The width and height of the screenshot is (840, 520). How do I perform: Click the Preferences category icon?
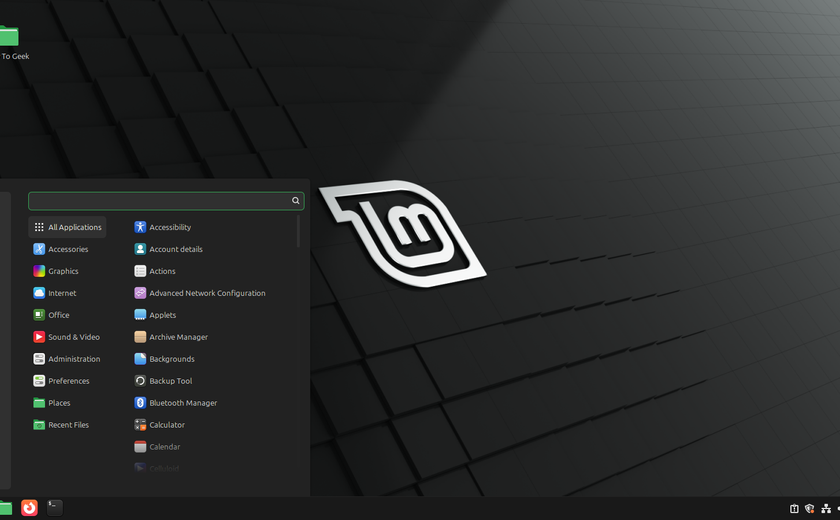coord(39,381)
